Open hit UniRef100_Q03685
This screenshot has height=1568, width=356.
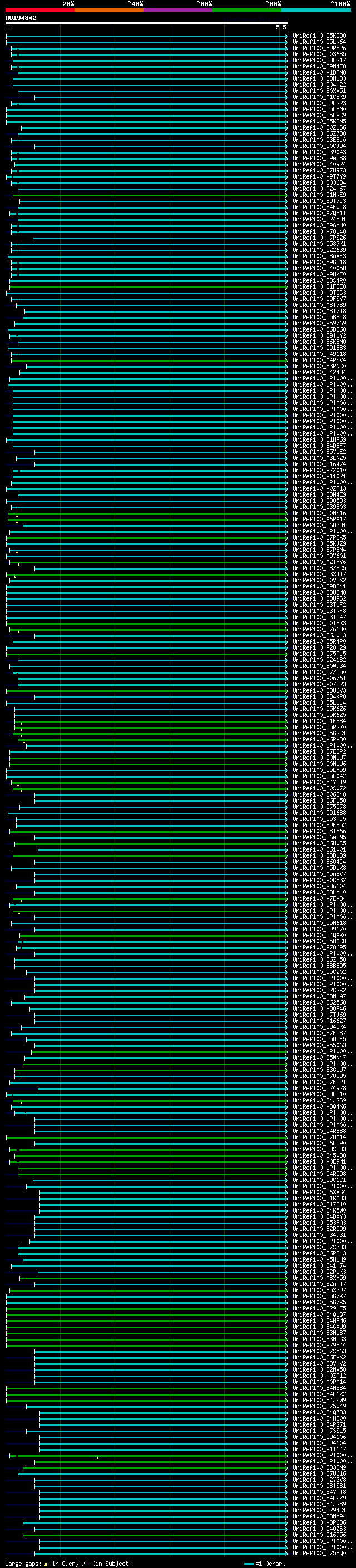click(319, 54)
